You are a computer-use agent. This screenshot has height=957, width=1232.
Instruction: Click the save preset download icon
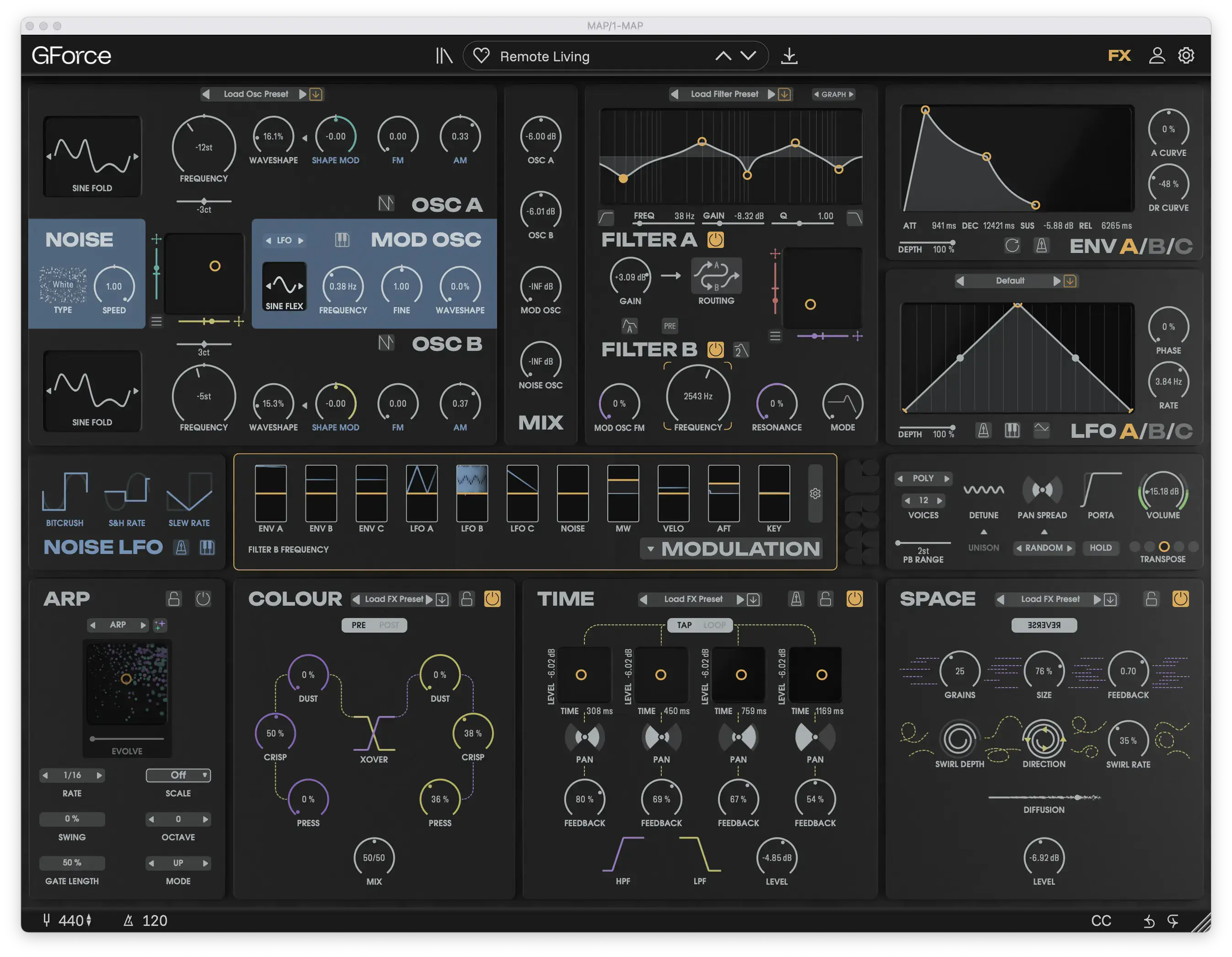pyautogui.click(x=789, y=56)
